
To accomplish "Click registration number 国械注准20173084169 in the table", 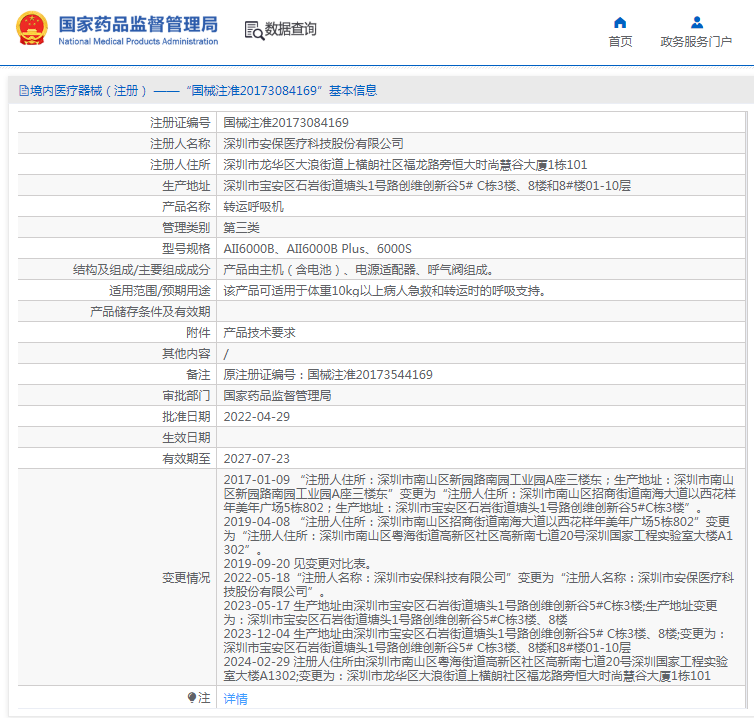I will [x=286, y=123].
